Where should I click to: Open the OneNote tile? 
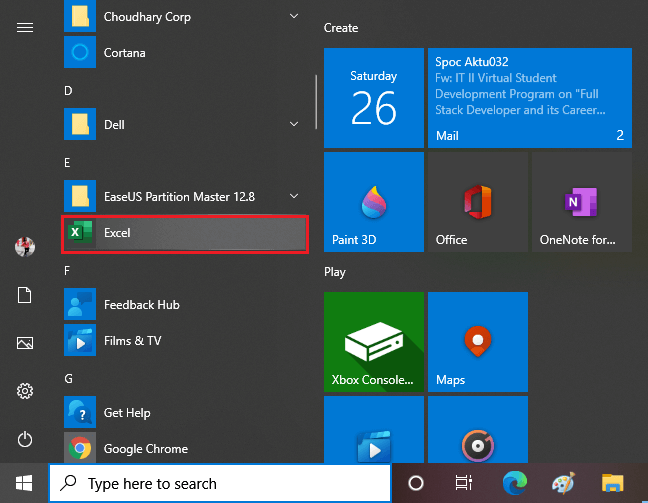582,202
